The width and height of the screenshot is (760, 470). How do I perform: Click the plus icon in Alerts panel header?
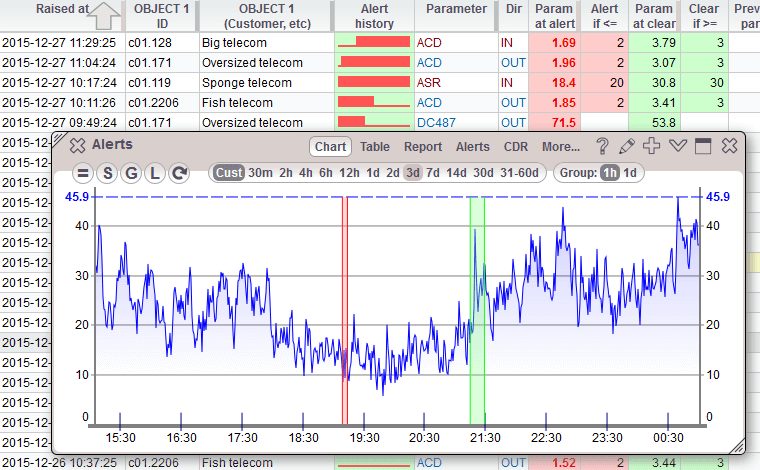pyautogui.click(x=652, y=146)
